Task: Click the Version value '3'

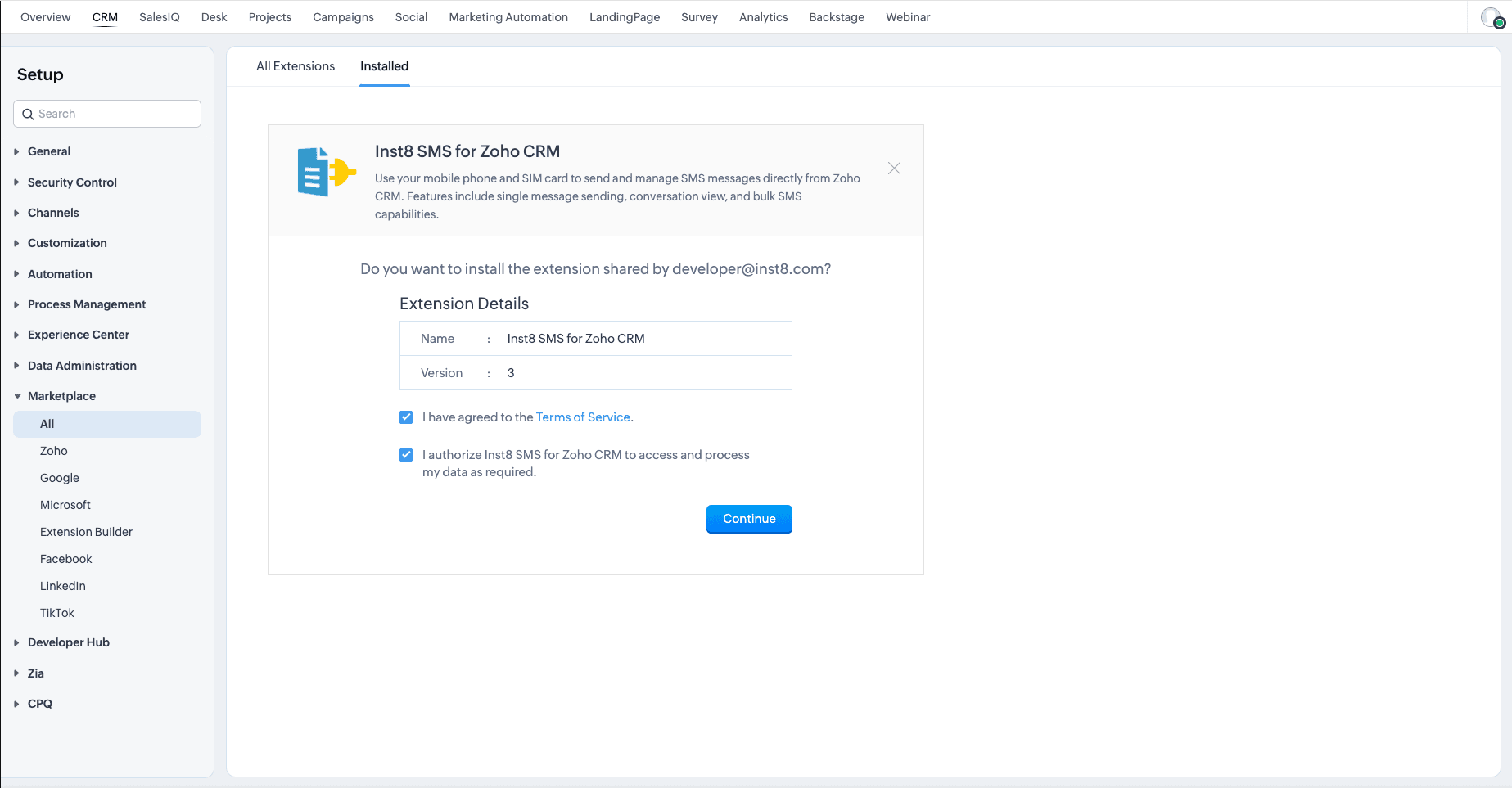Action: coord(511,373)
